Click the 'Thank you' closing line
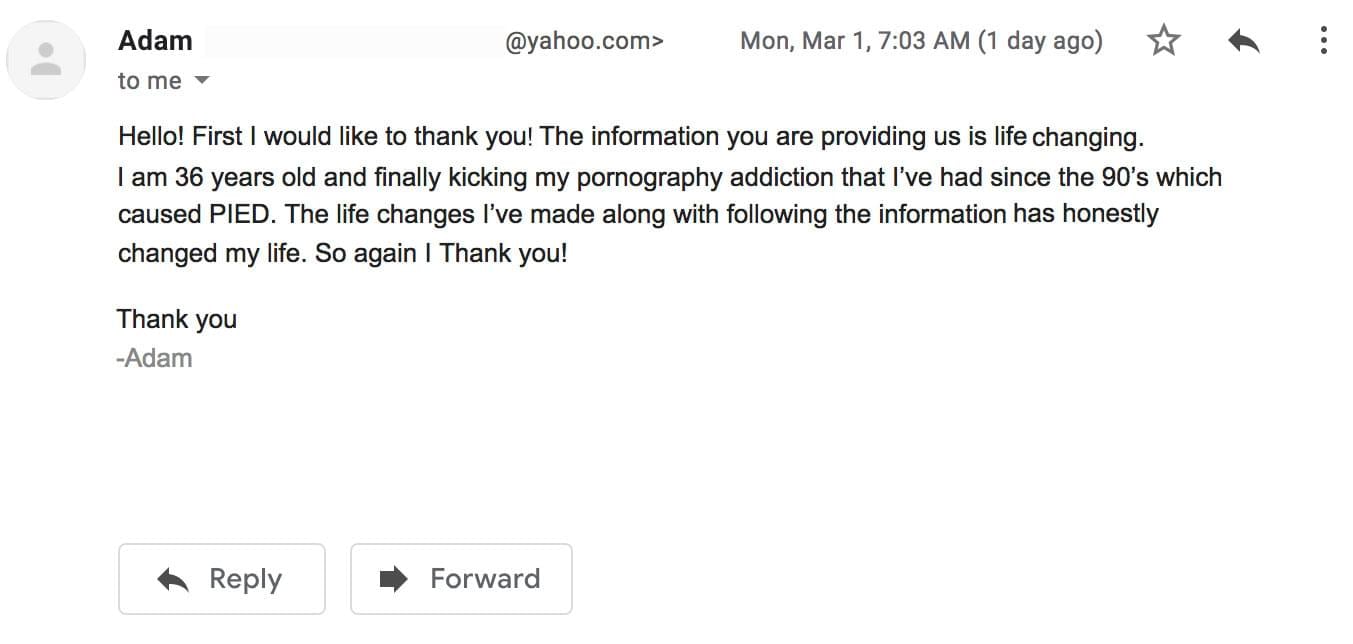Image resolution: width=1353 pixels, height=644 pixels. (177, 319)
